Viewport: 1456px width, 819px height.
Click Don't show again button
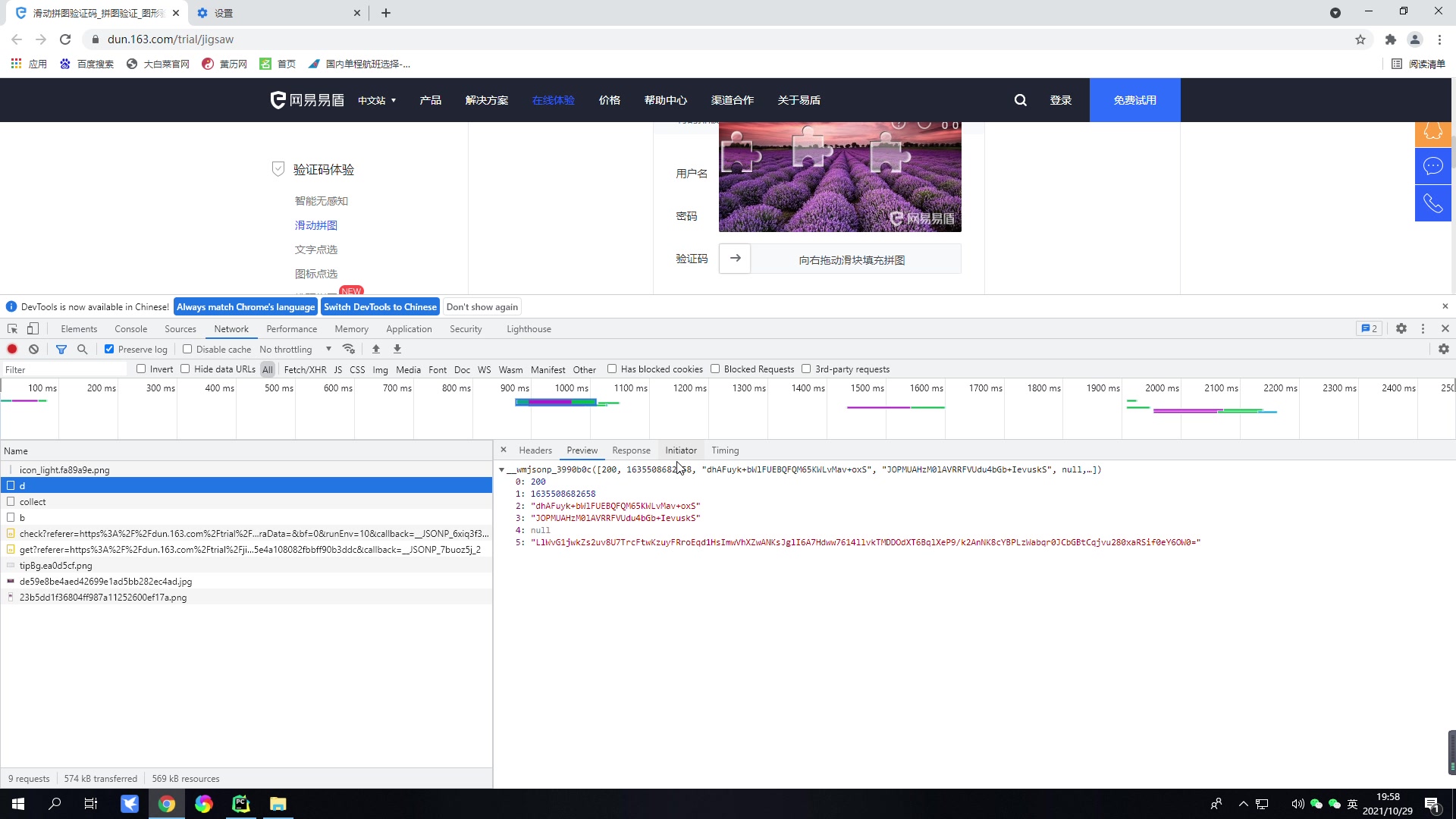click(482, 306)
